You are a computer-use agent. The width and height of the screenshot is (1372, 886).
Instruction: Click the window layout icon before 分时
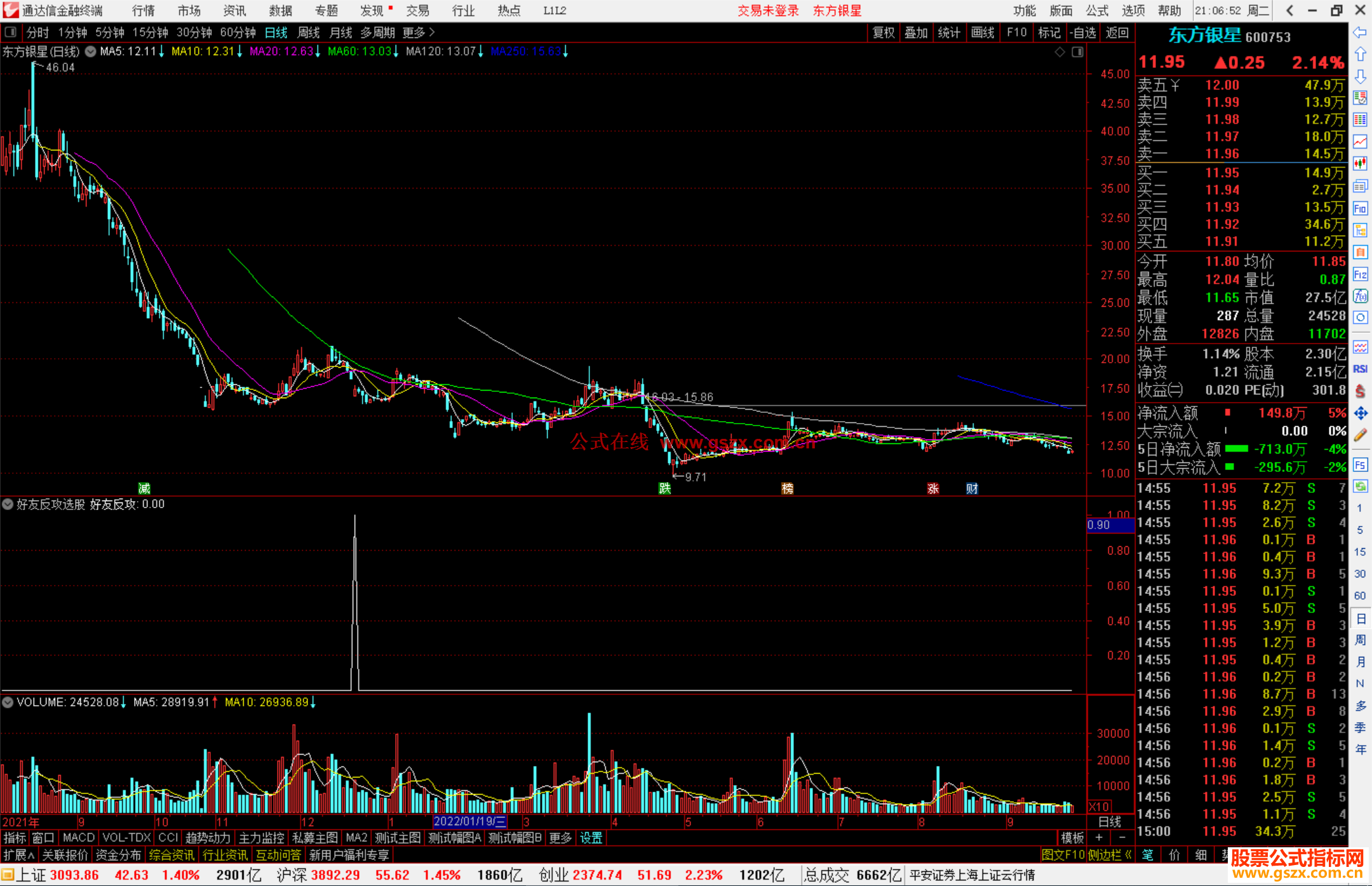click(x=10, y=32)
